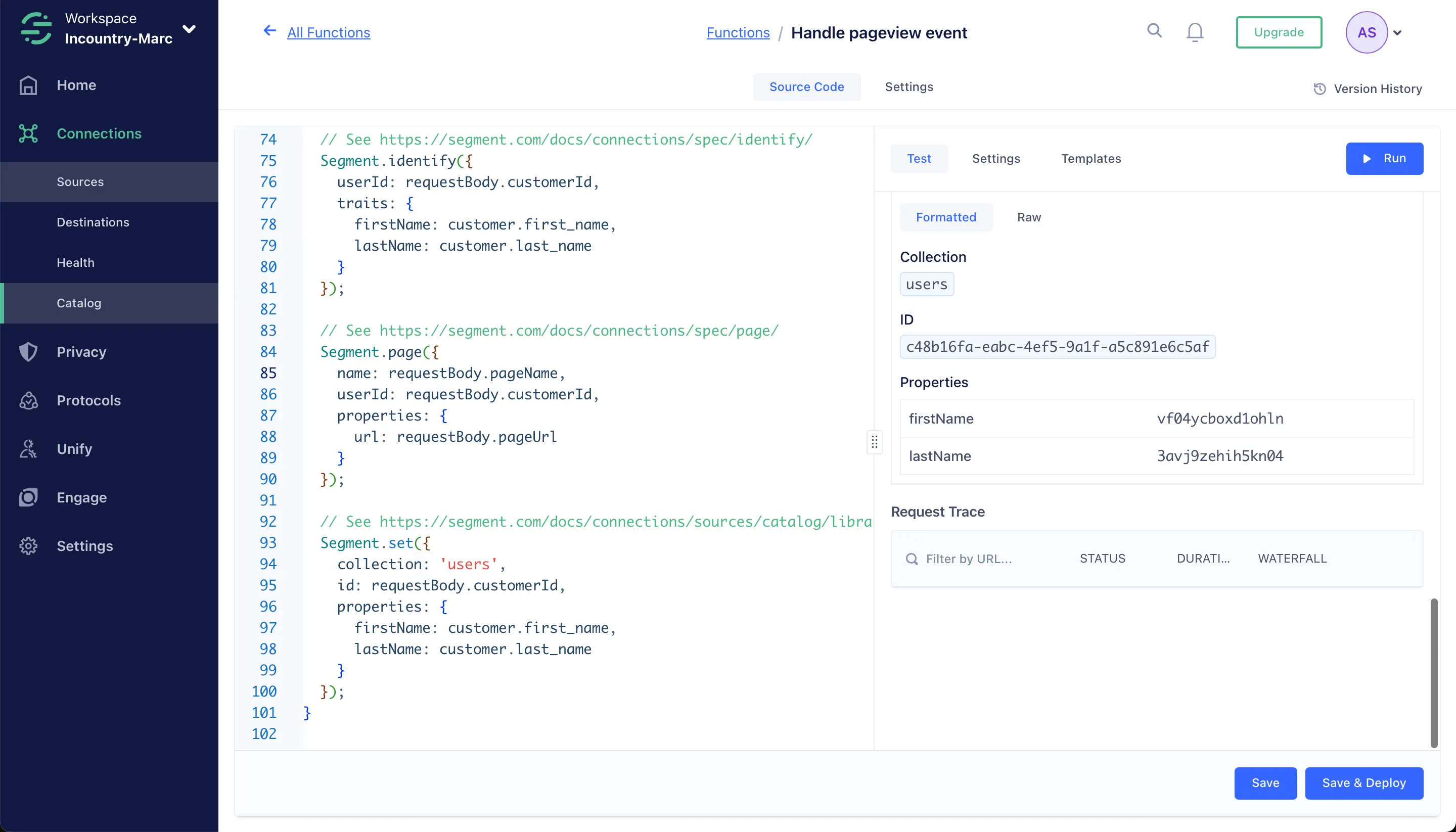Screen dimensions: 1456x832
Task: Expand the workspace switcher chevron
Action: (x=189, y=29)
